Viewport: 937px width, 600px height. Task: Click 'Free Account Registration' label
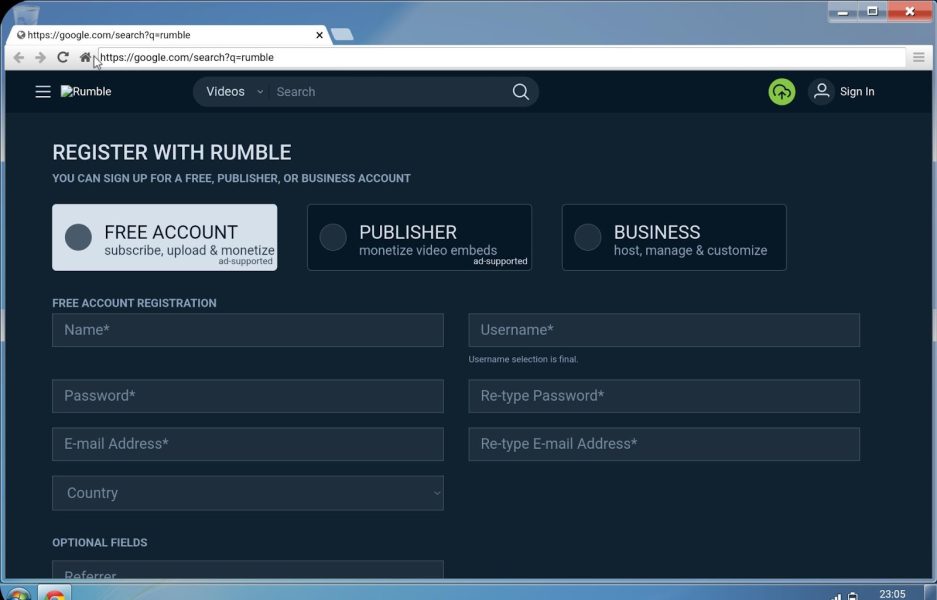click(134, 303)
